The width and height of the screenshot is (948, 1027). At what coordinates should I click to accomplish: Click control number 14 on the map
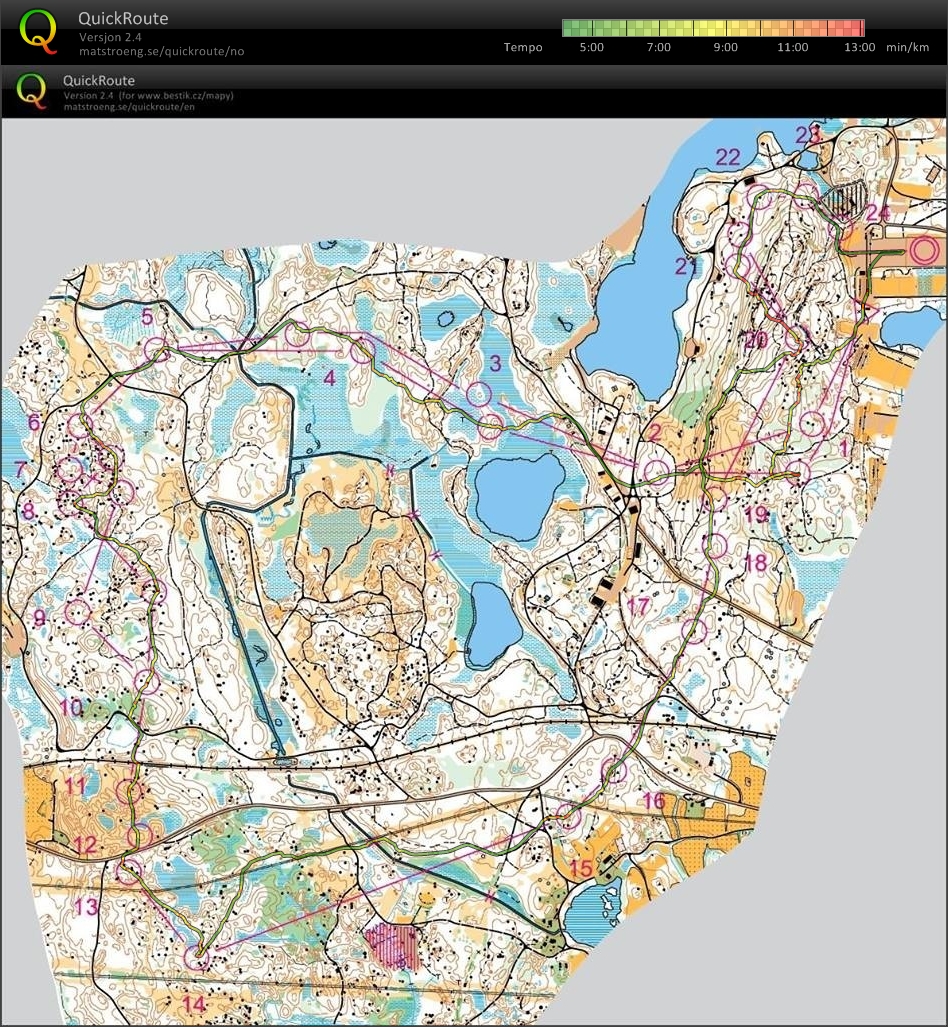coord(193,1004)
